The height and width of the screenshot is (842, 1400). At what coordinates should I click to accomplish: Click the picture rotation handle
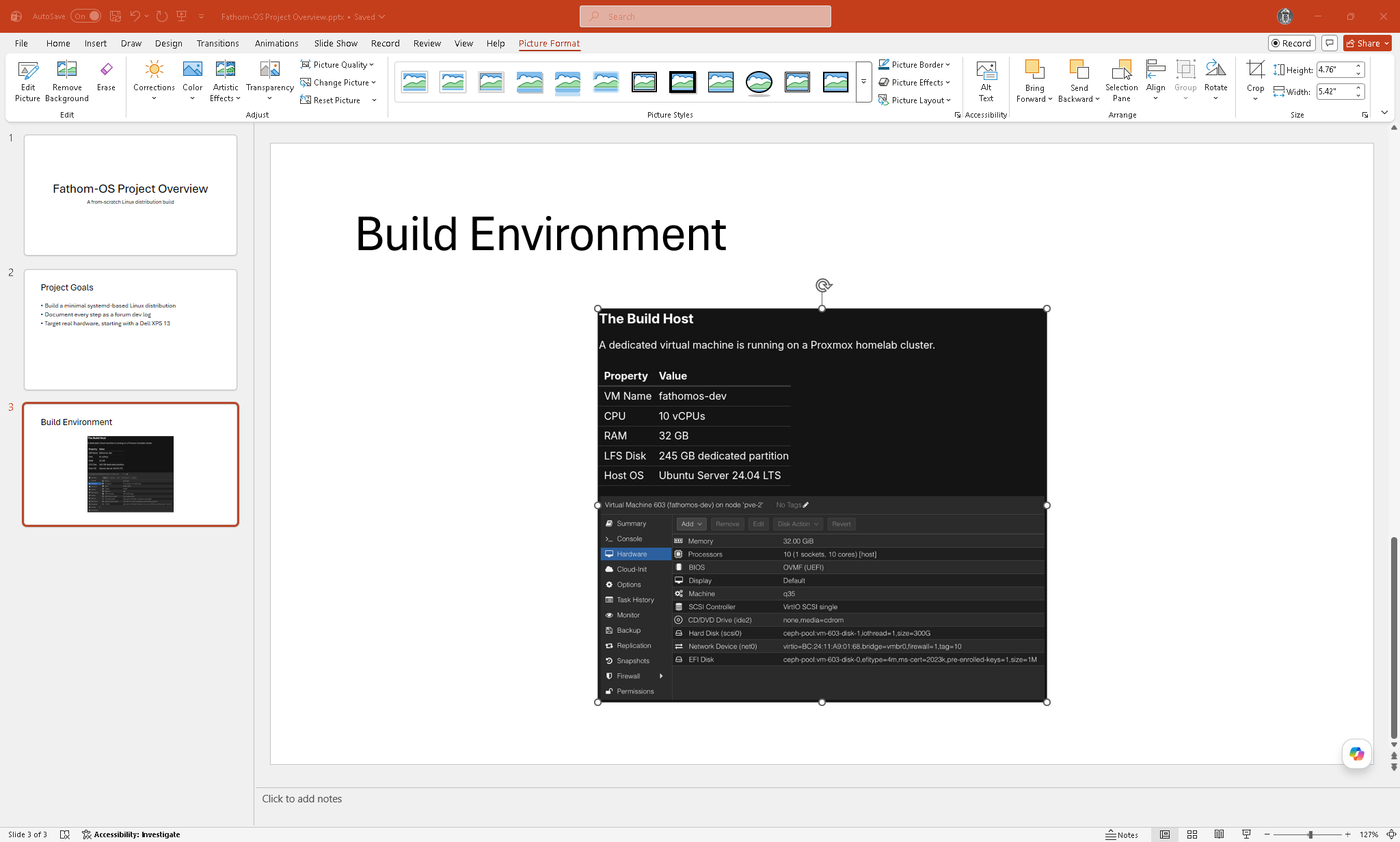coord(823,285)
